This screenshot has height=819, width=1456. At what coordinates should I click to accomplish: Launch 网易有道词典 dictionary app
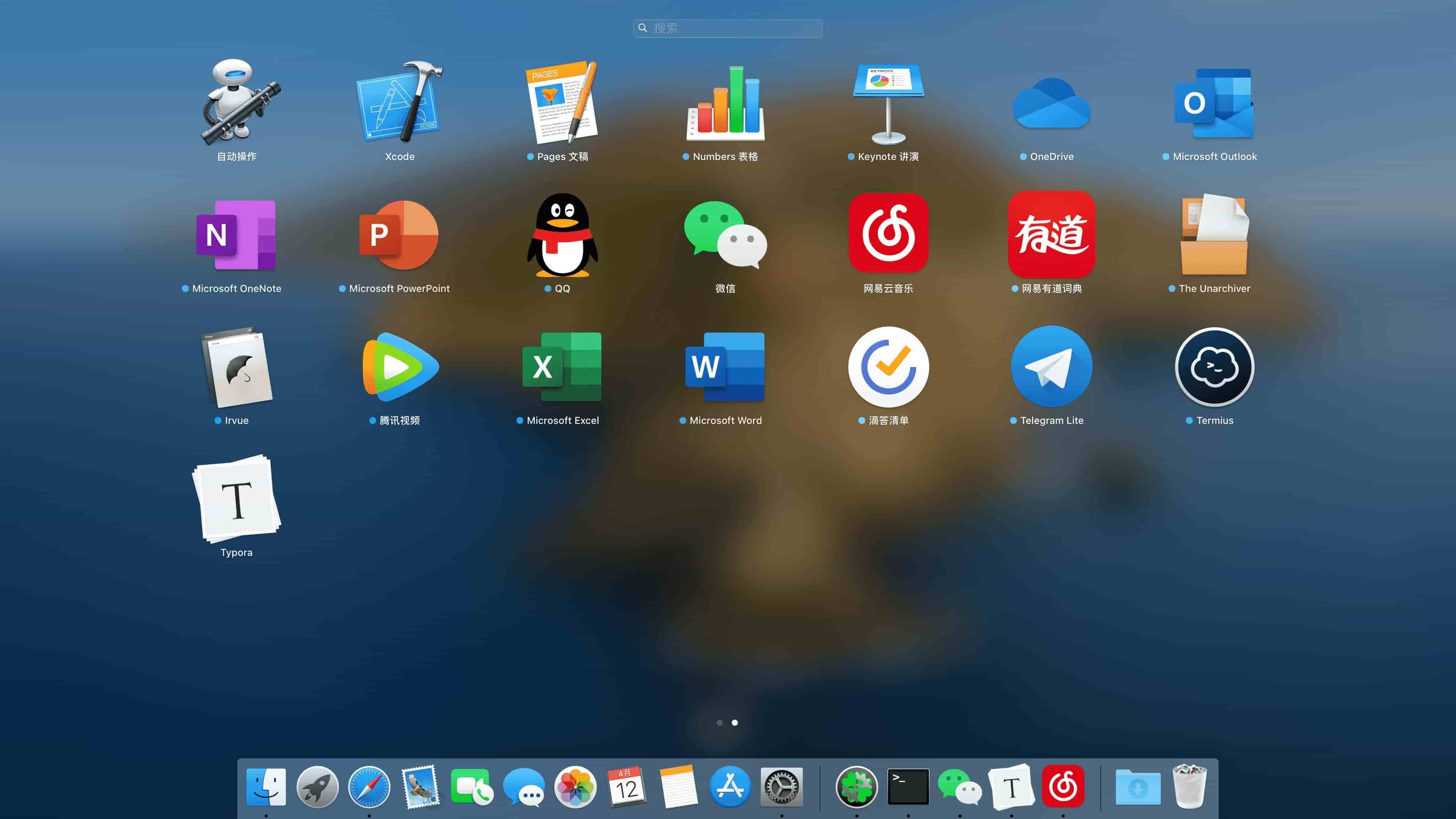point(1051,234)
